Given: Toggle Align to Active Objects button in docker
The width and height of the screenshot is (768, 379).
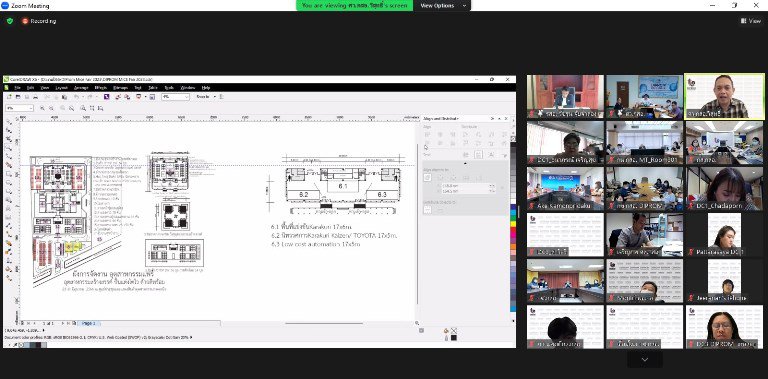Looking at the screenshot, I should point(427,178).
